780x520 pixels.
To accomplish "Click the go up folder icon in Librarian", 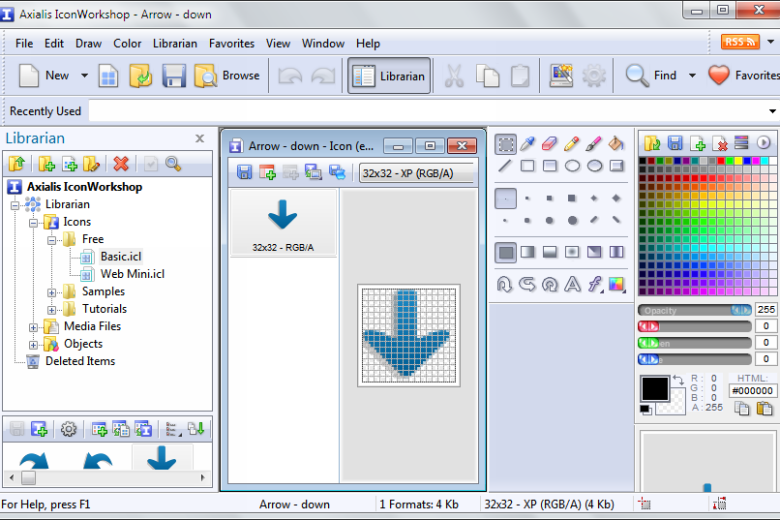I will click(17, 164).
